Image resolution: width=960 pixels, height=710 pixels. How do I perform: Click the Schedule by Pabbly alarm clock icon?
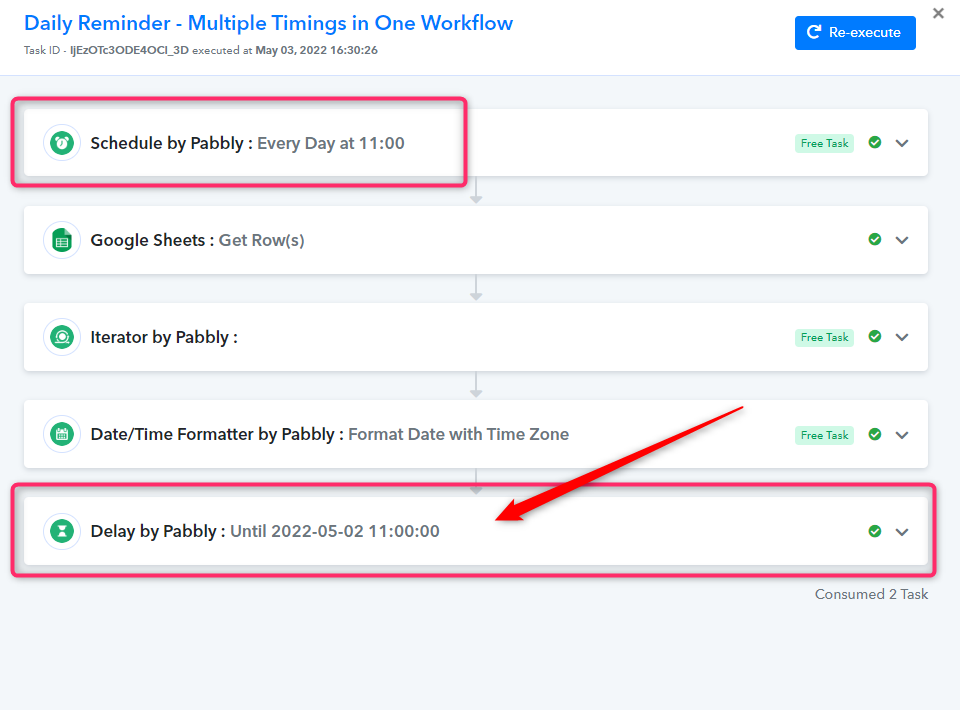(62, 143)
